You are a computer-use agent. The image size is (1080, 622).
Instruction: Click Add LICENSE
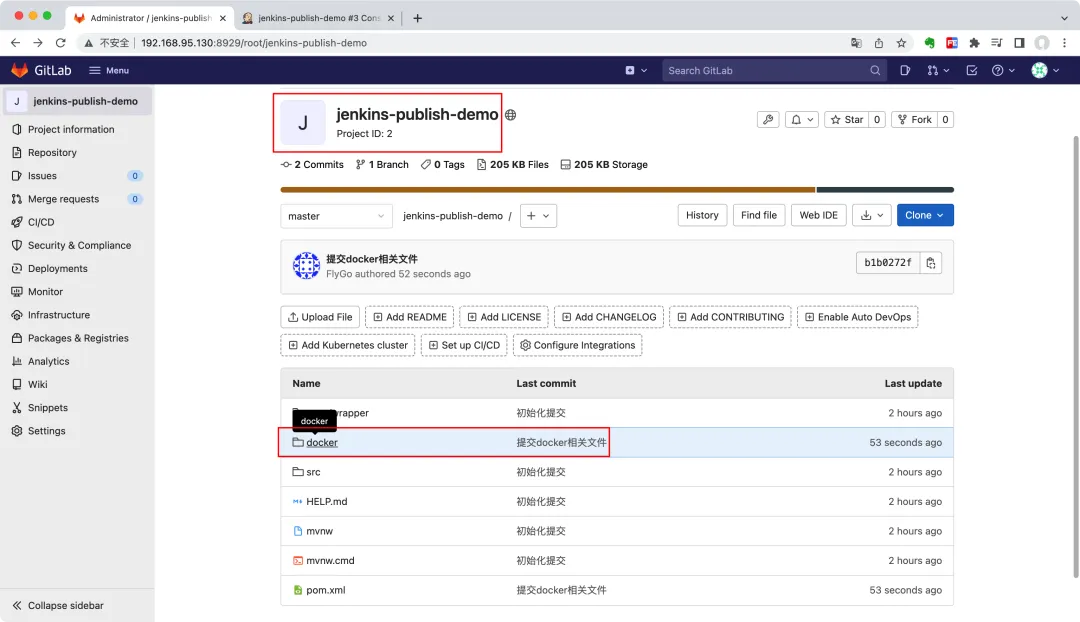click(x=503, y=317)
